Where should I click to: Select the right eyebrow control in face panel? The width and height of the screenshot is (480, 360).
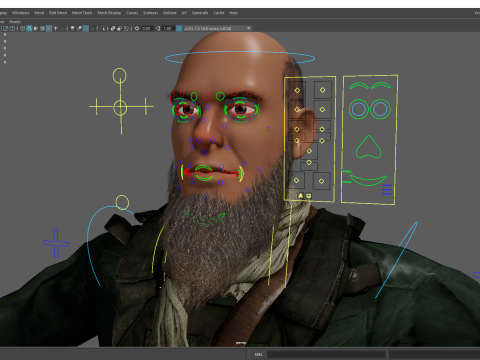pos(381,85)
